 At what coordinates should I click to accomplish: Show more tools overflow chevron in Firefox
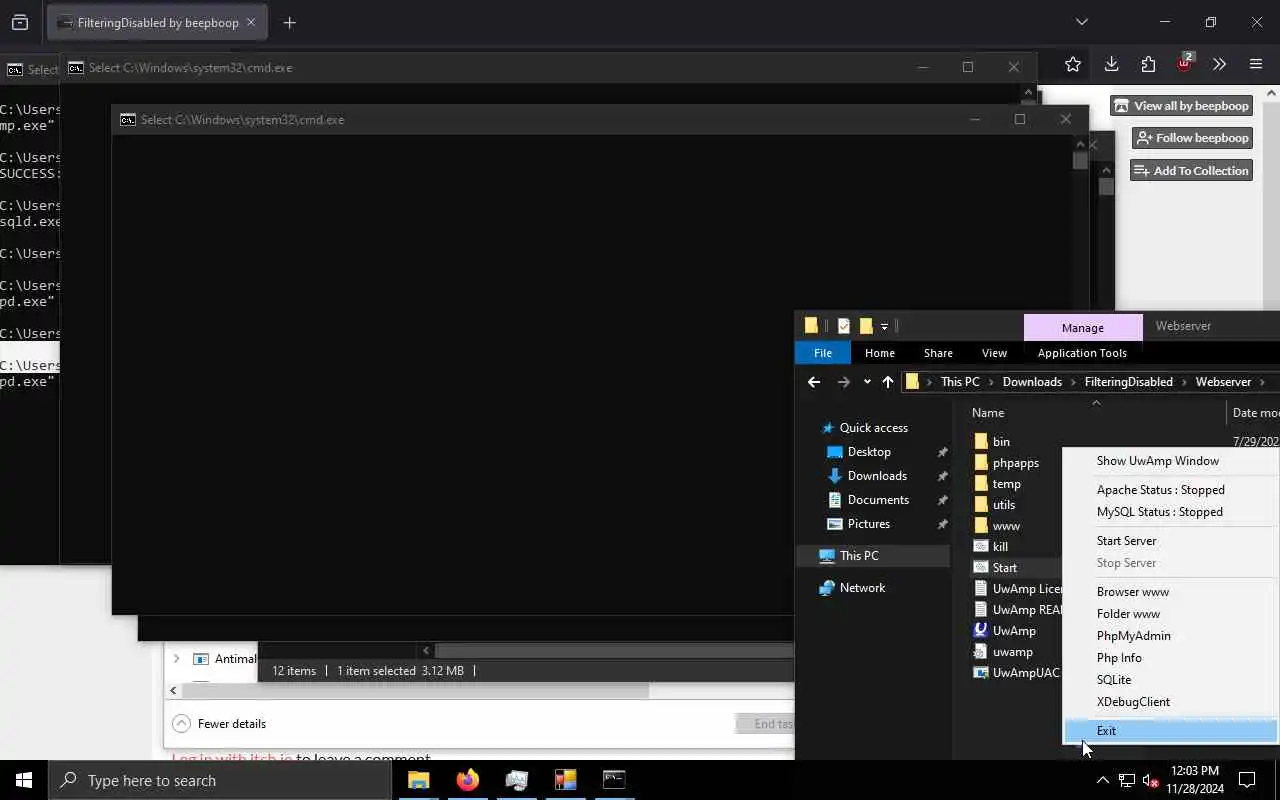point(1219,64)
